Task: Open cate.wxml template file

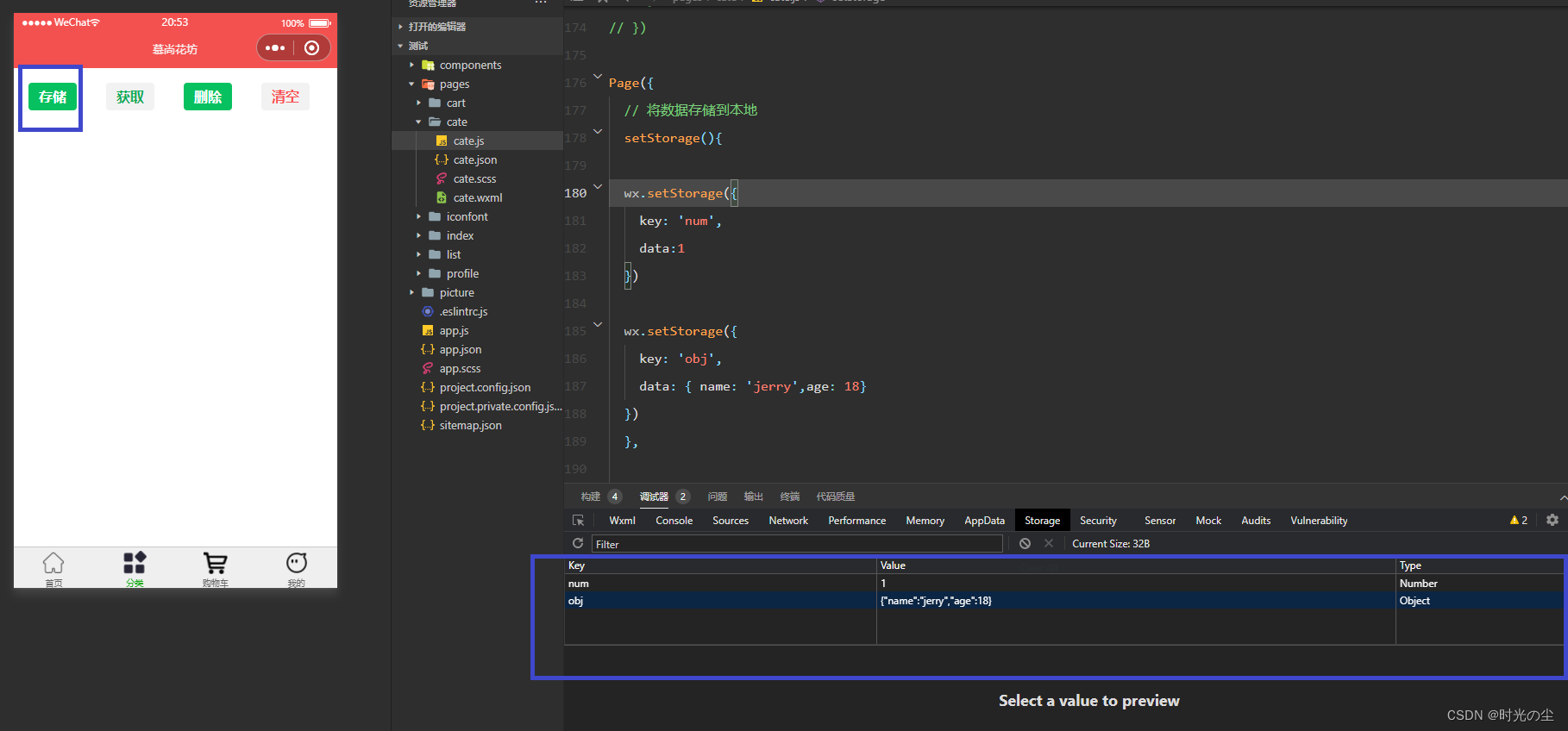Action: coord(477,197)
